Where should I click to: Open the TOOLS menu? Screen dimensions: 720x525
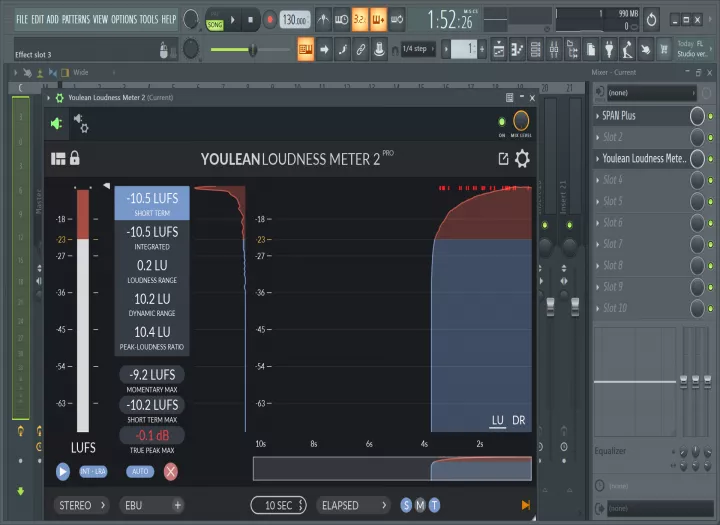point(148,19)
